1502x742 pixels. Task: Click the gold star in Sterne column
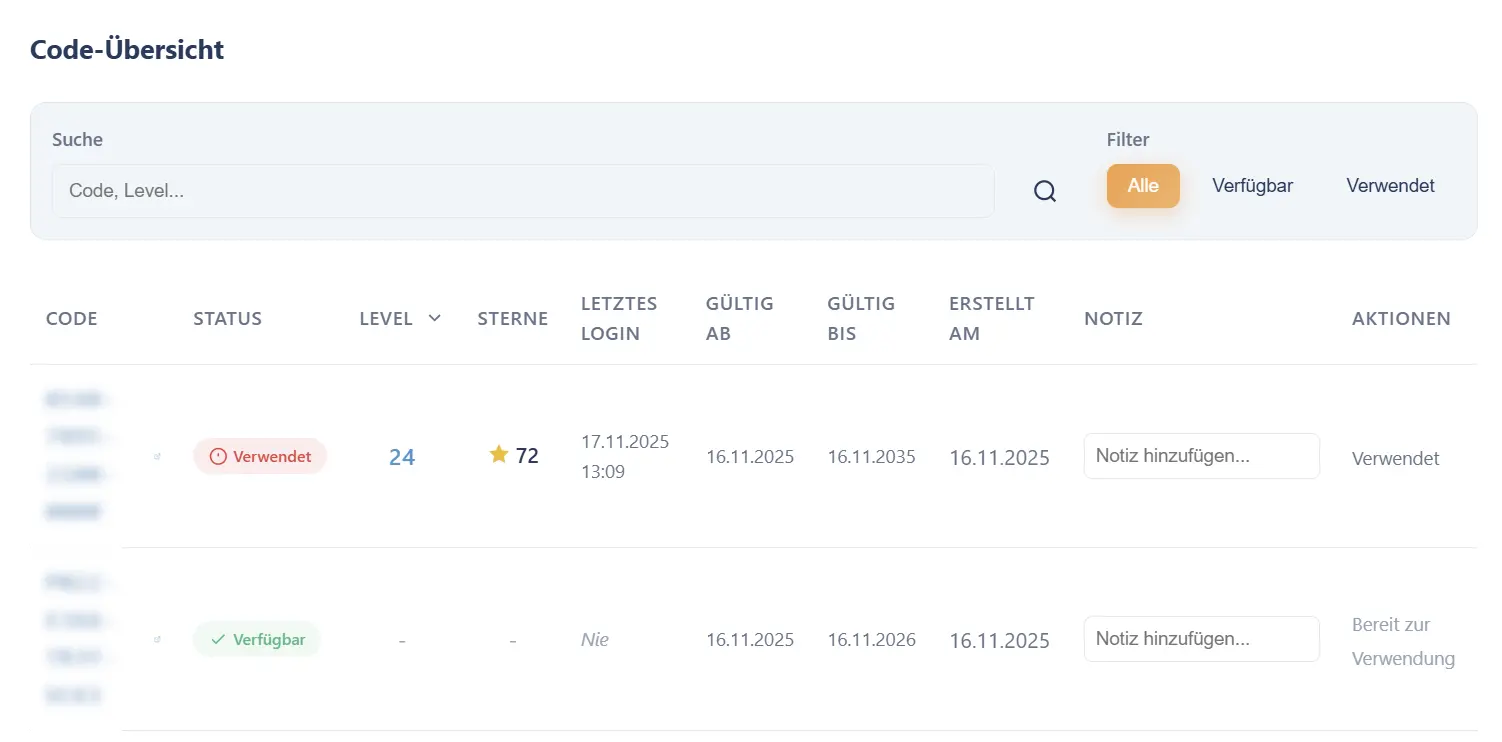coord(499,455)
